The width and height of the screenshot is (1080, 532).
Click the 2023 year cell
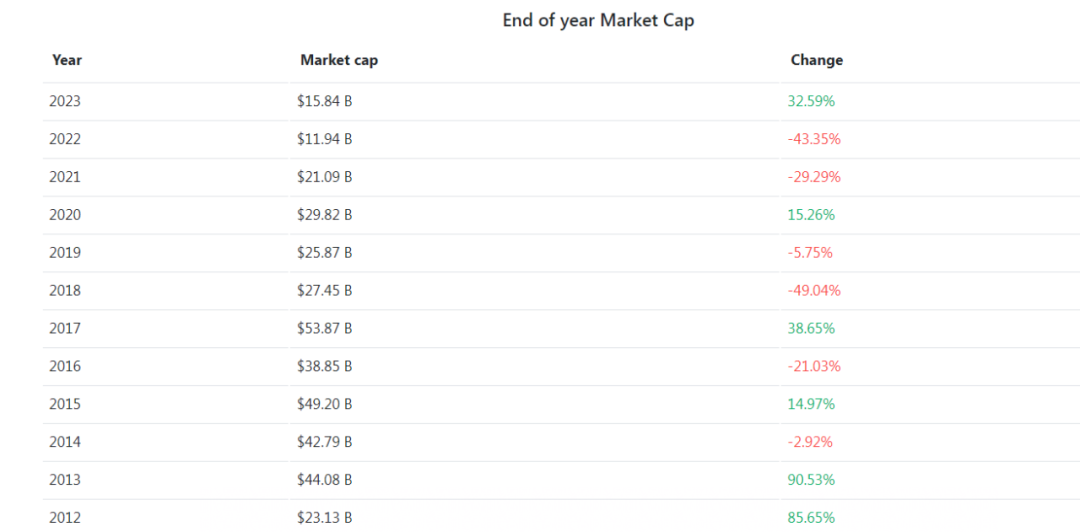[65, 101]
